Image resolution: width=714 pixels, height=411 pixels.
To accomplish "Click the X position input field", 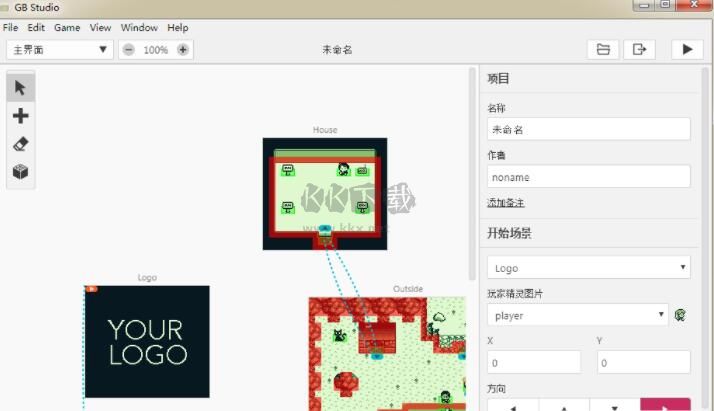I will pyautogui.click(x=534, y=362).
